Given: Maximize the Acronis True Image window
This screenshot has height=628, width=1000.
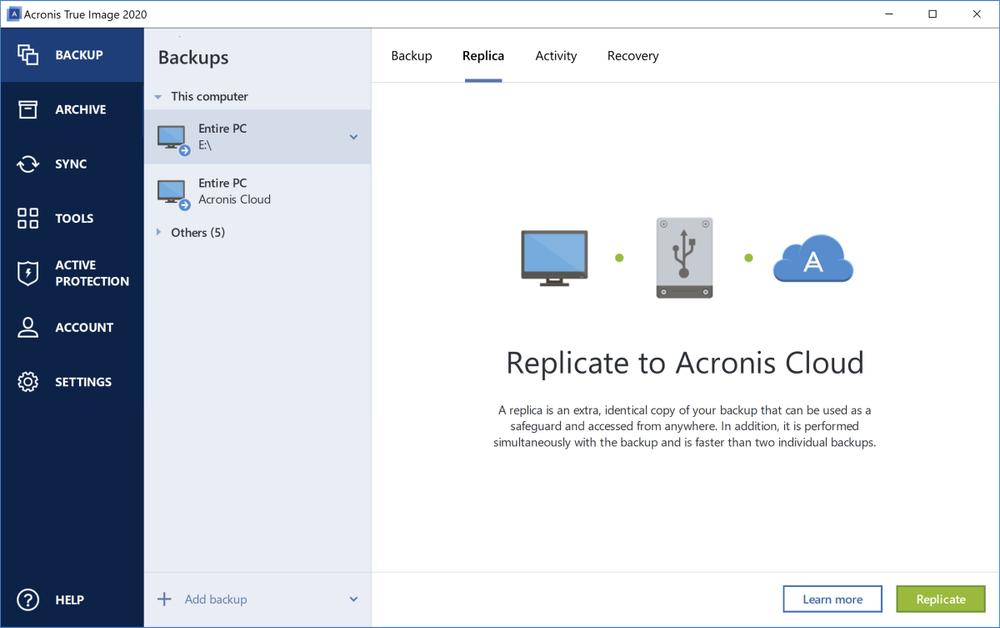Looking at the screenshot, I should point(932,14).
